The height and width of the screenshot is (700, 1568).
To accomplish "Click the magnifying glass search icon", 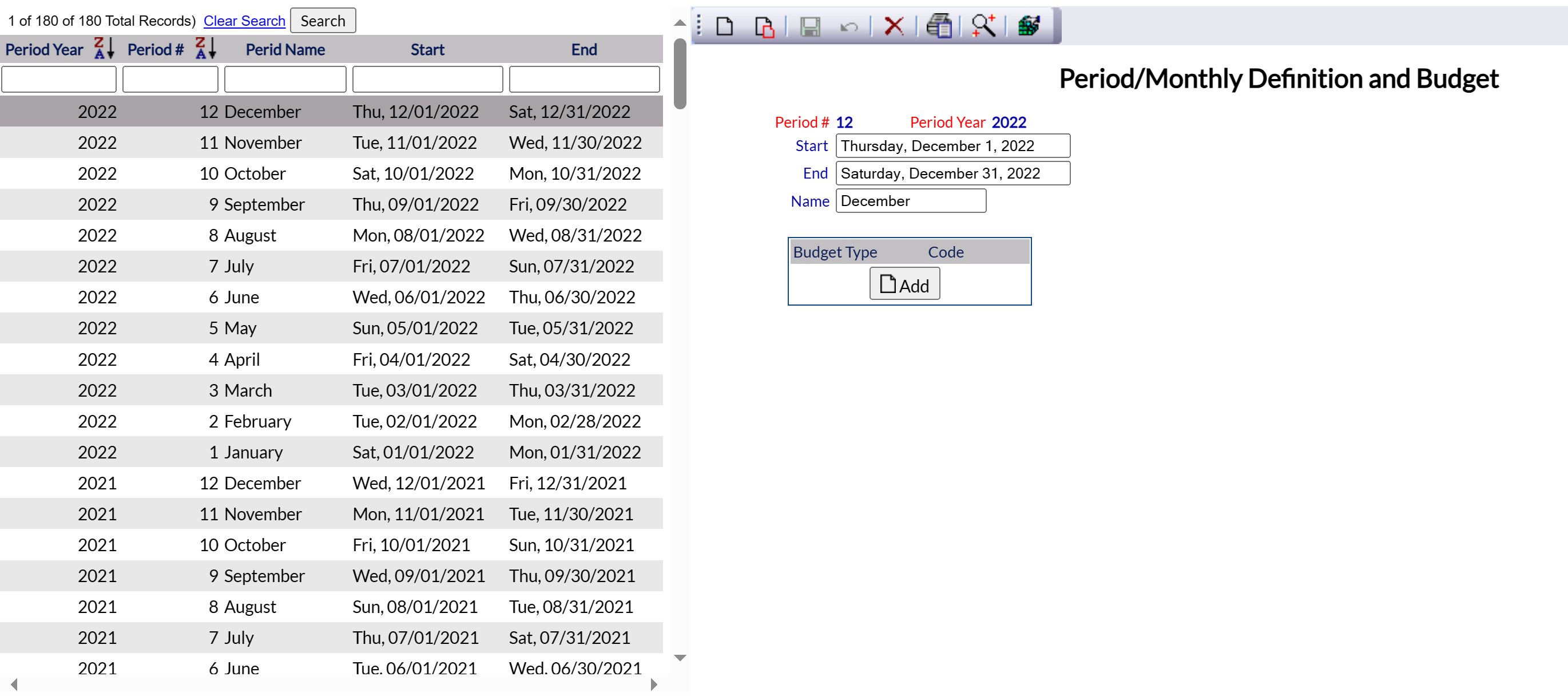I will (x=983, y=26).
